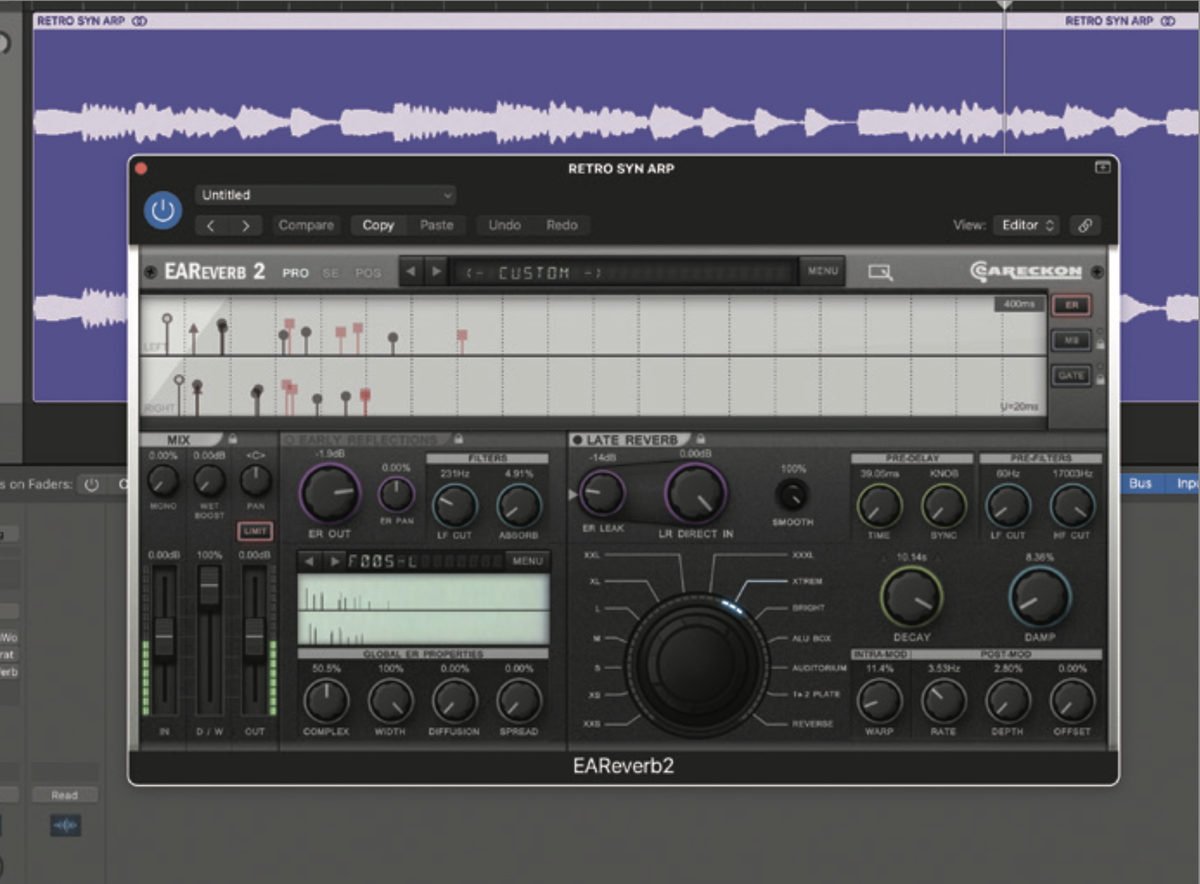Screen dimensions: 1200x884
Task: Open the magnifier zoom icon in EAReverb header
Action: (879, 271)
